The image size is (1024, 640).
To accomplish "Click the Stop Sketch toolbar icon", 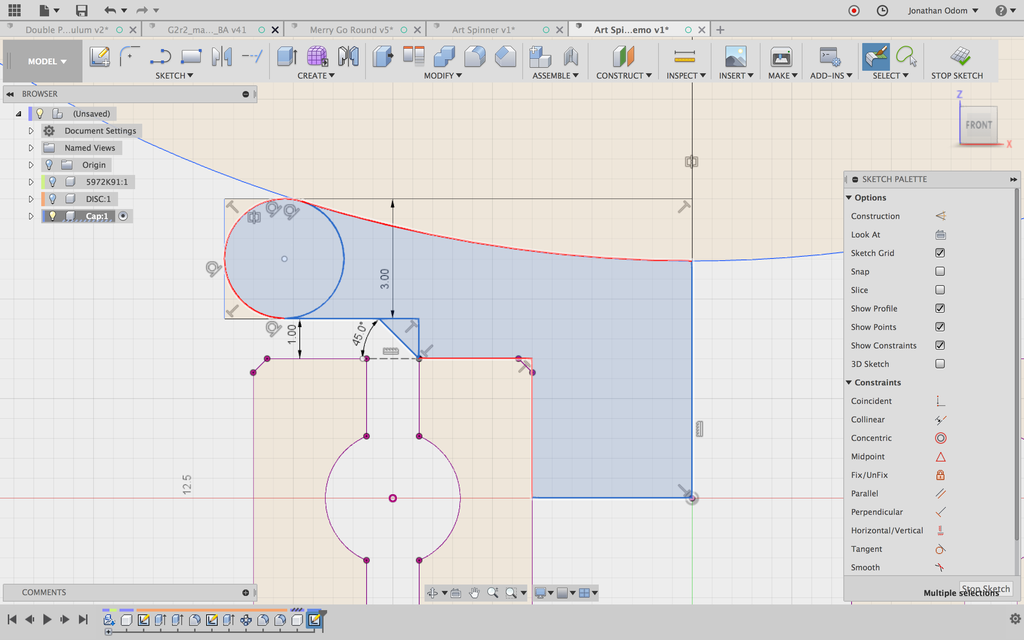I will (959, 57).
